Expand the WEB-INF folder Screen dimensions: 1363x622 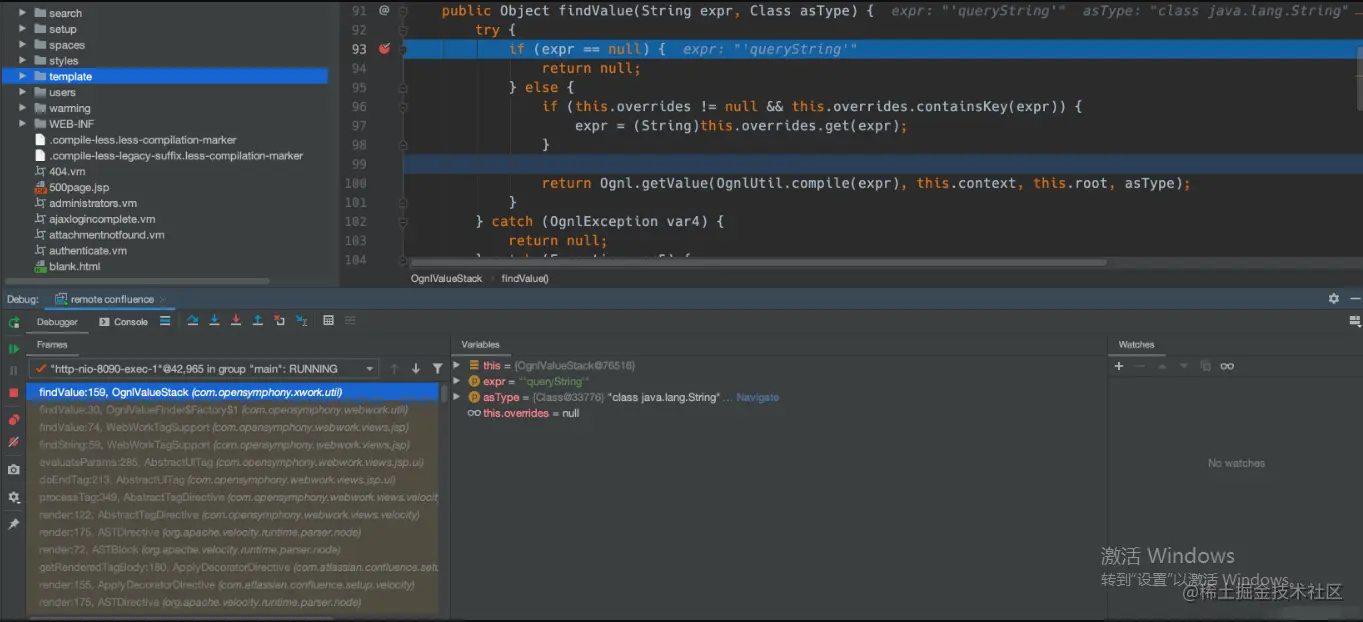click(x=23, y=124)
